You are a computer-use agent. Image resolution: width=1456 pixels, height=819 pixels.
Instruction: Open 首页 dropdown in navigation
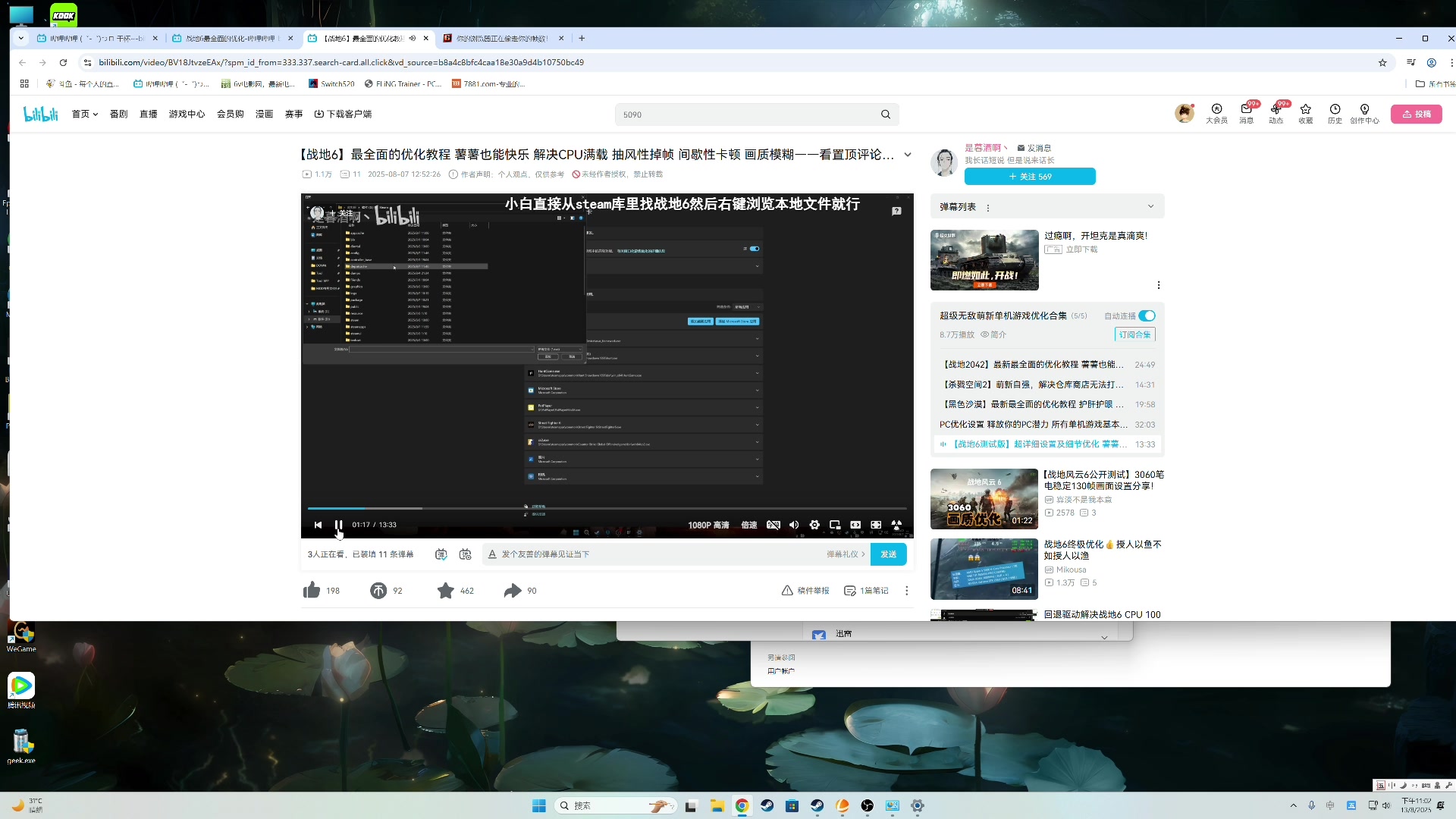[x=85, y=115]
